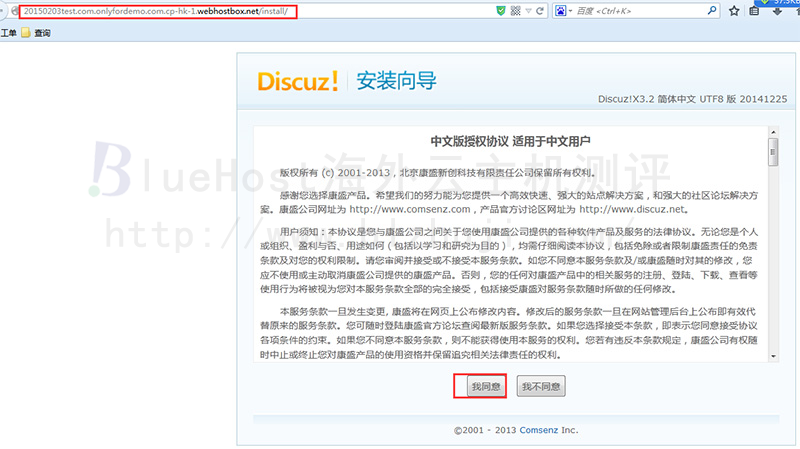Reload the page with refresh icon
800x449 pixels.
coord(540,11)
